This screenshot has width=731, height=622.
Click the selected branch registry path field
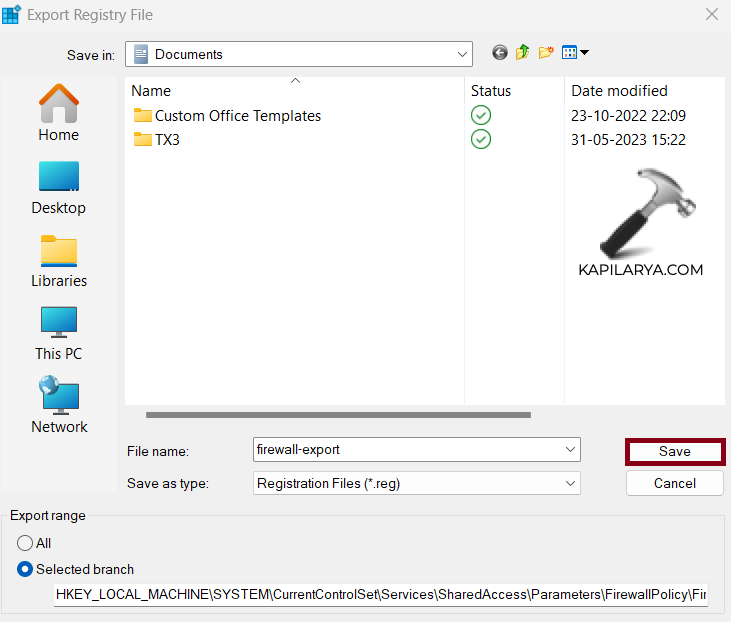pos(381,594)
